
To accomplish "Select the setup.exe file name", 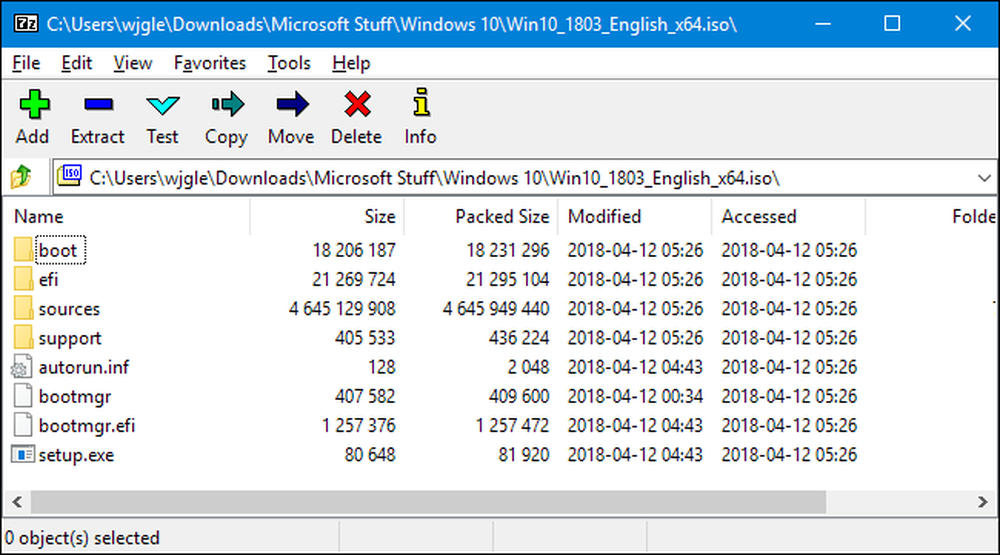I will pos(76,455).
